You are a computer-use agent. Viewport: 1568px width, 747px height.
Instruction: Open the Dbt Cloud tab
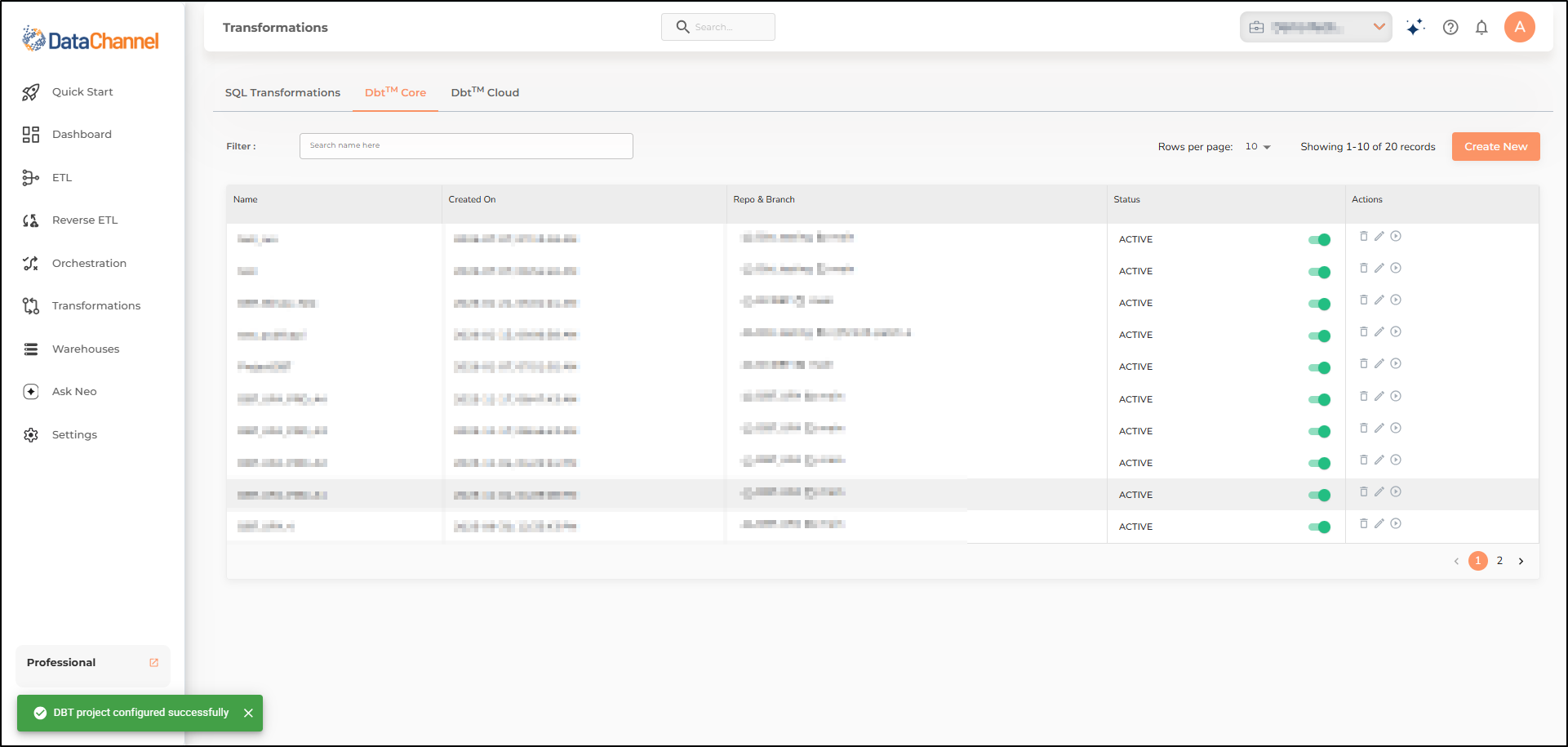tap(485, 93)
